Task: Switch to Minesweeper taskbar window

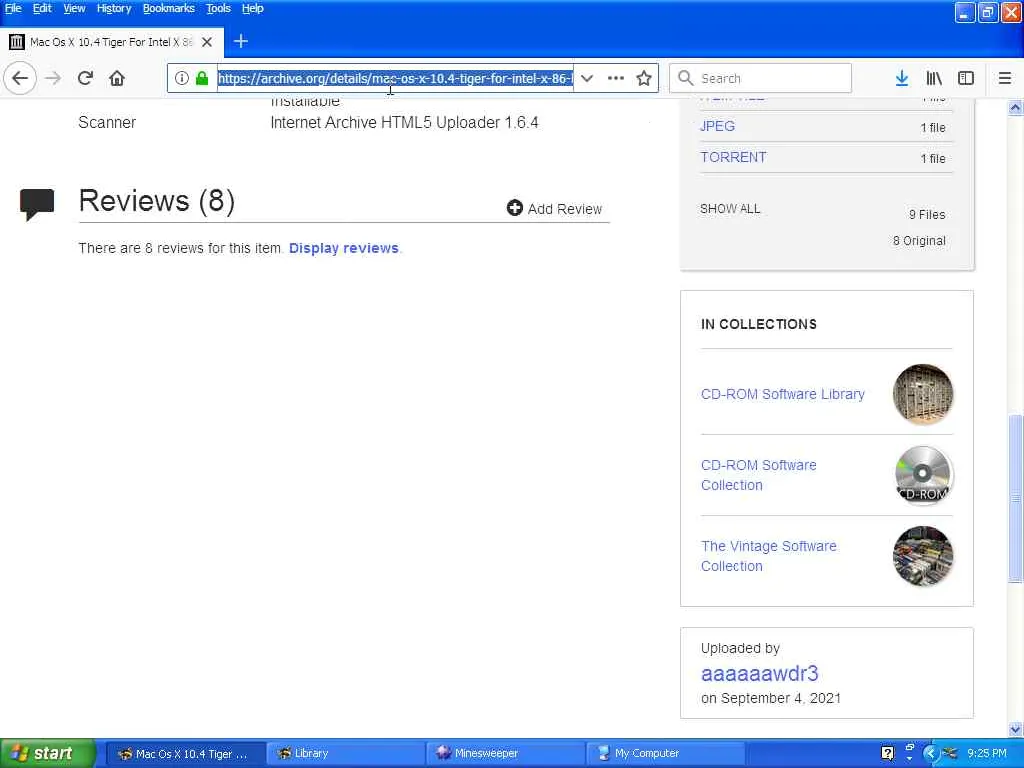Action: (505, 754)
